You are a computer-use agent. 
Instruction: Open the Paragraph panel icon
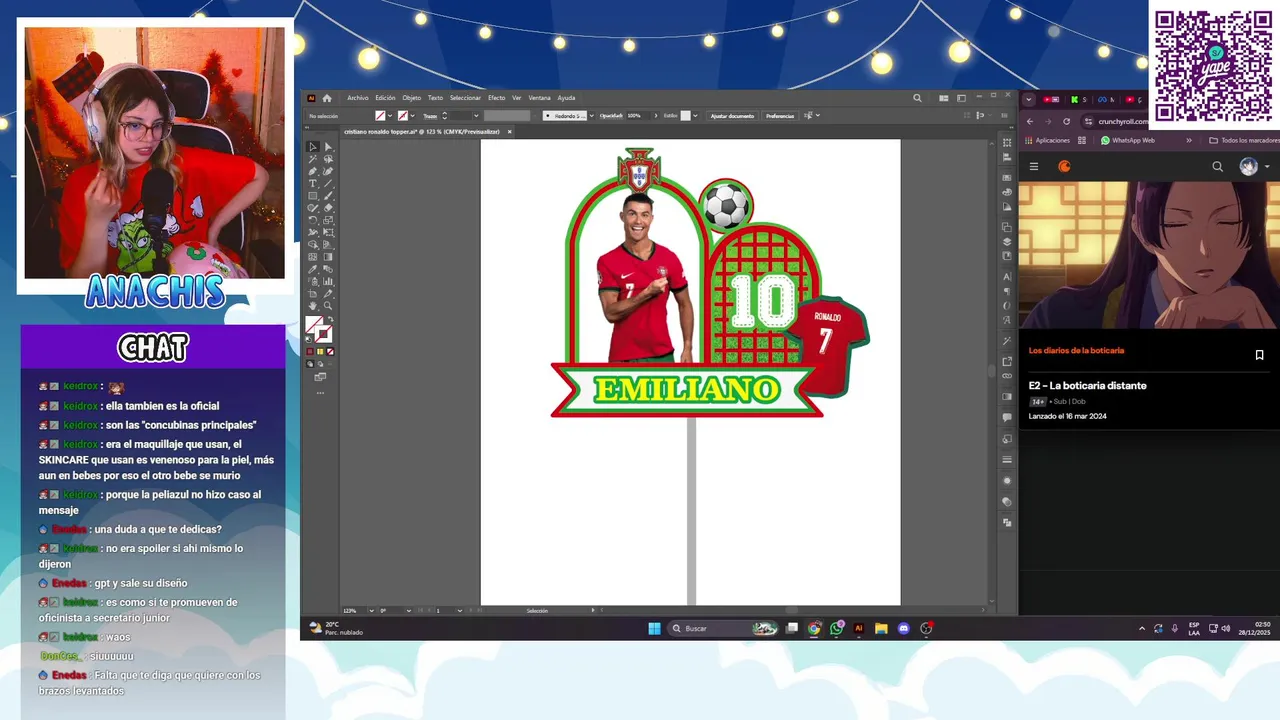(1007, 291)
